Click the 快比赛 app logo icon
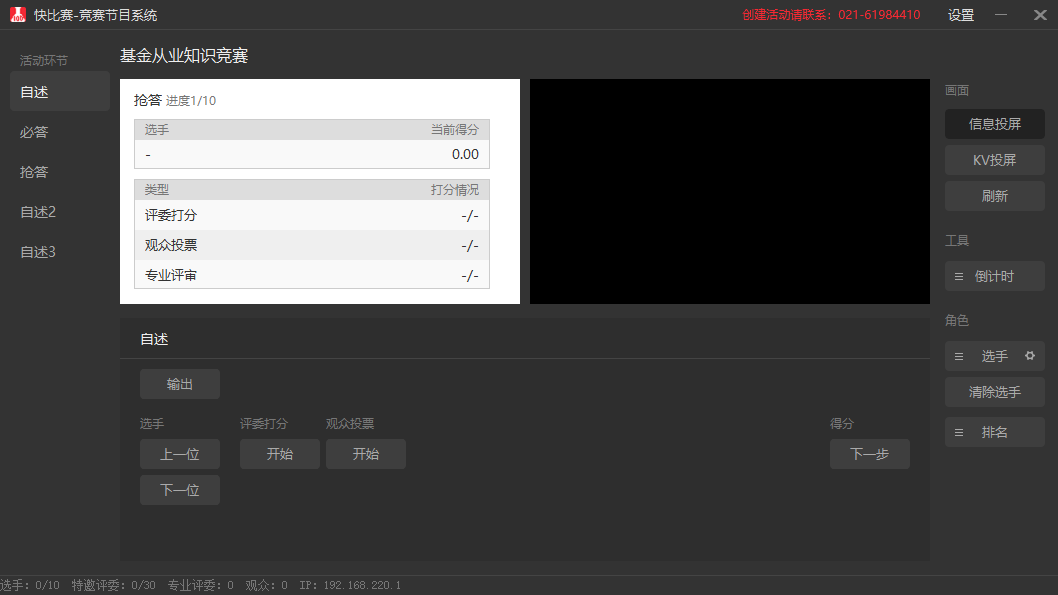This screenshot has height=595, width=1058. point(18,14)
